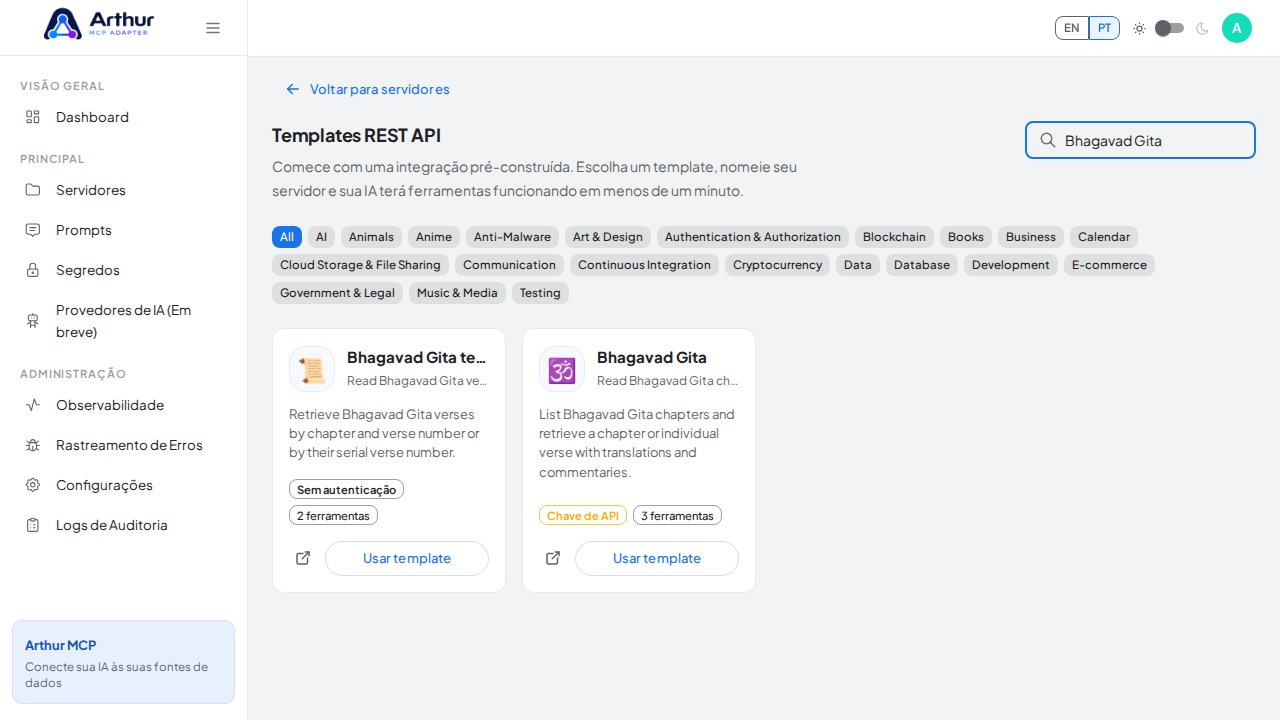Use the 2 ferramentas Bhagavad Gita template
The width and height of the screenshot is (1280, 720).
407,558
